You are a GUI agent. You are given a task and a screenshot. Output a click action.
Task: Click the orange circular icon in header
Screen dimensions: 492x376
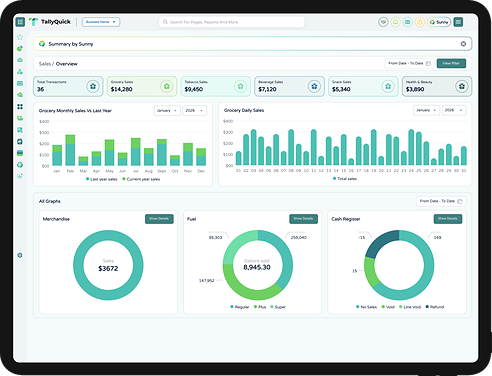[420, 22]
